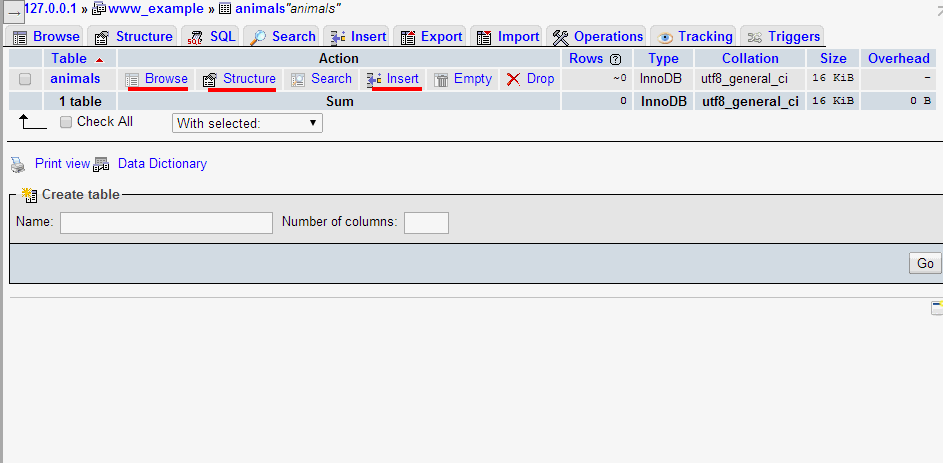Screen dimensions: 943x463
Task: Sort by the Collation column header
Action: 750,58
